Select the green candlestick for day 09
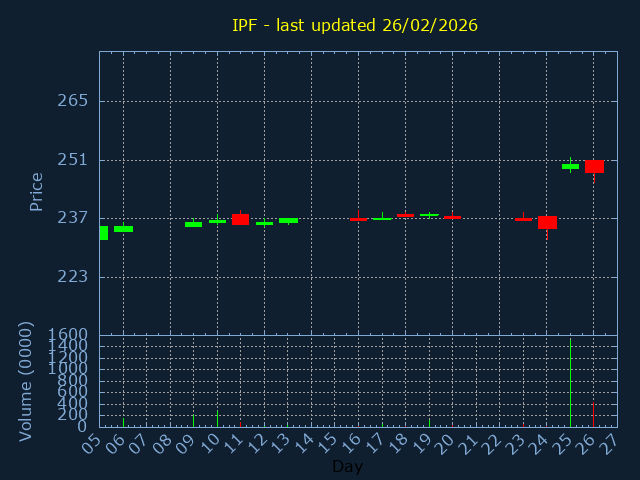 click(x=193, y=224)
